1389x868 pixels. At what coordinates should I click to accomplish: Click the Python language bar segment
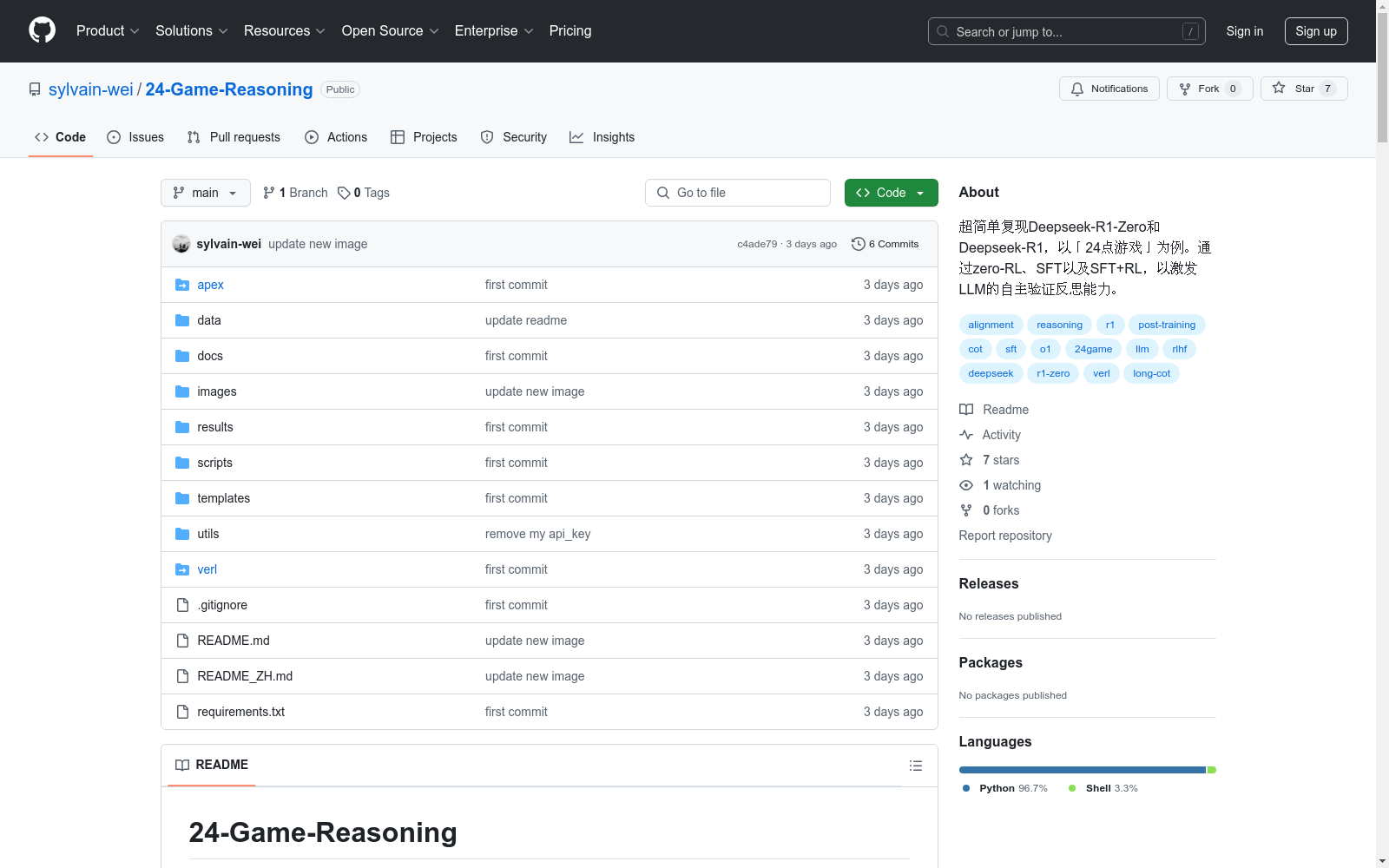pyautogui.click(x=1083, y=770)
